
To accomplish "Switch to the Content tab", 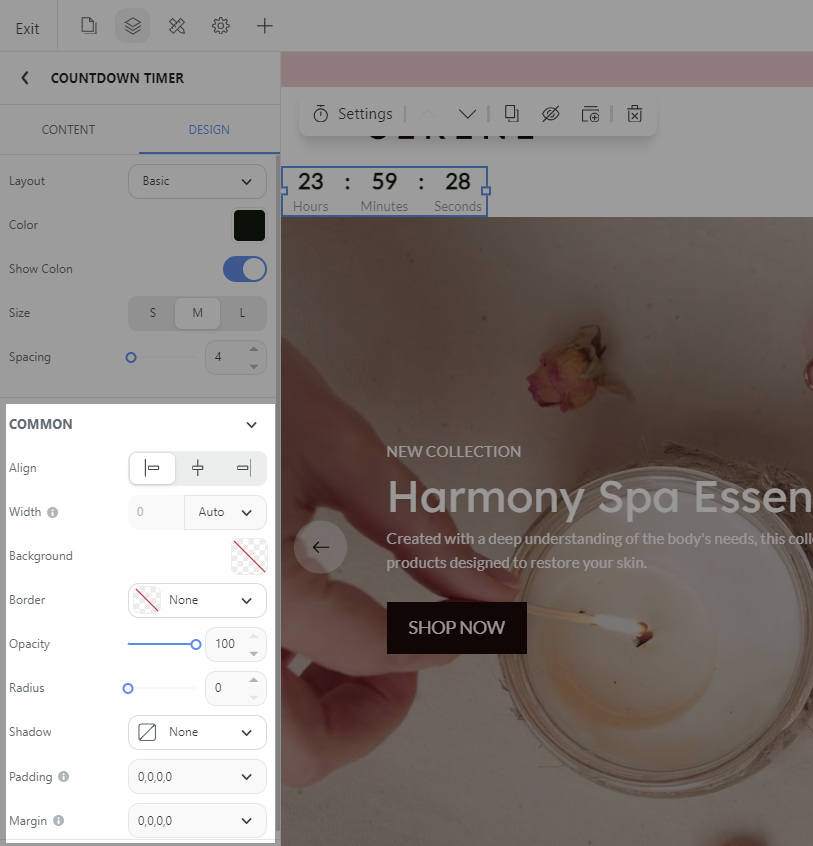I will (68, 130).
